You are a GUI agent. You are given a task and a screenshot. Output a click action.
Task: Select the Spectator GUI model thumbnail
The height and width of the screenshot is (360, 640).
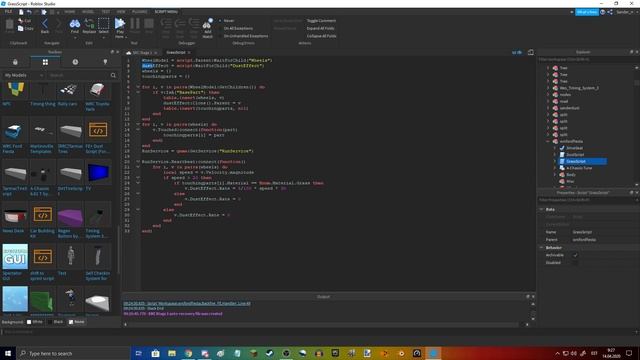[15, 257]
